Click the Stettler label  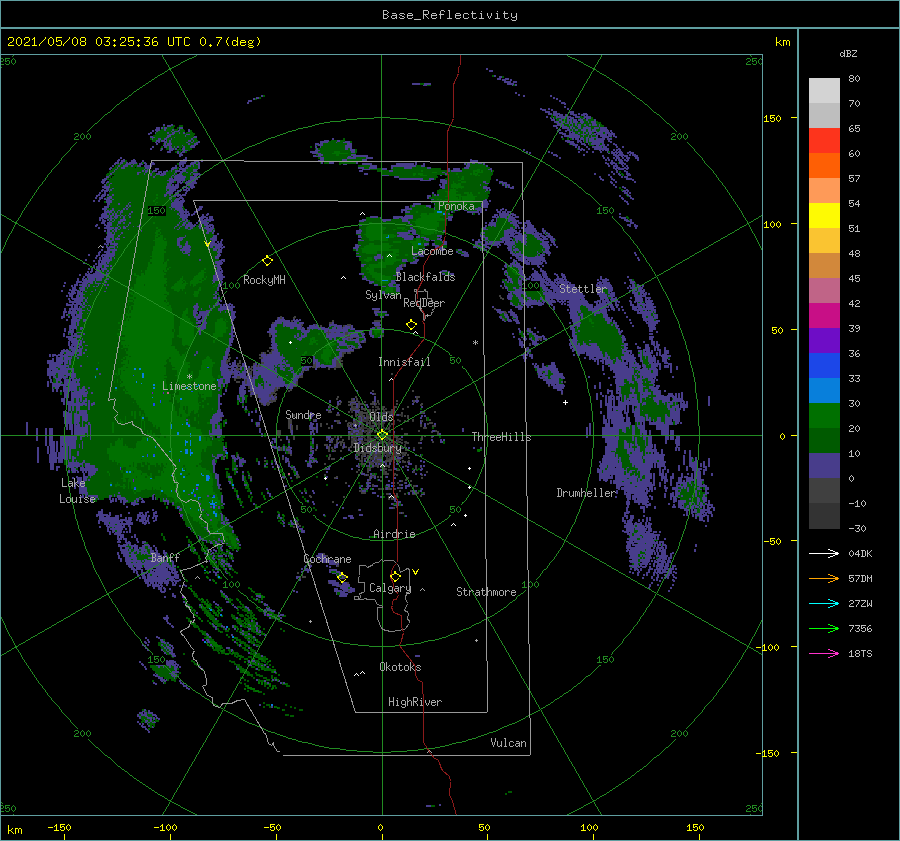[583, 289]
